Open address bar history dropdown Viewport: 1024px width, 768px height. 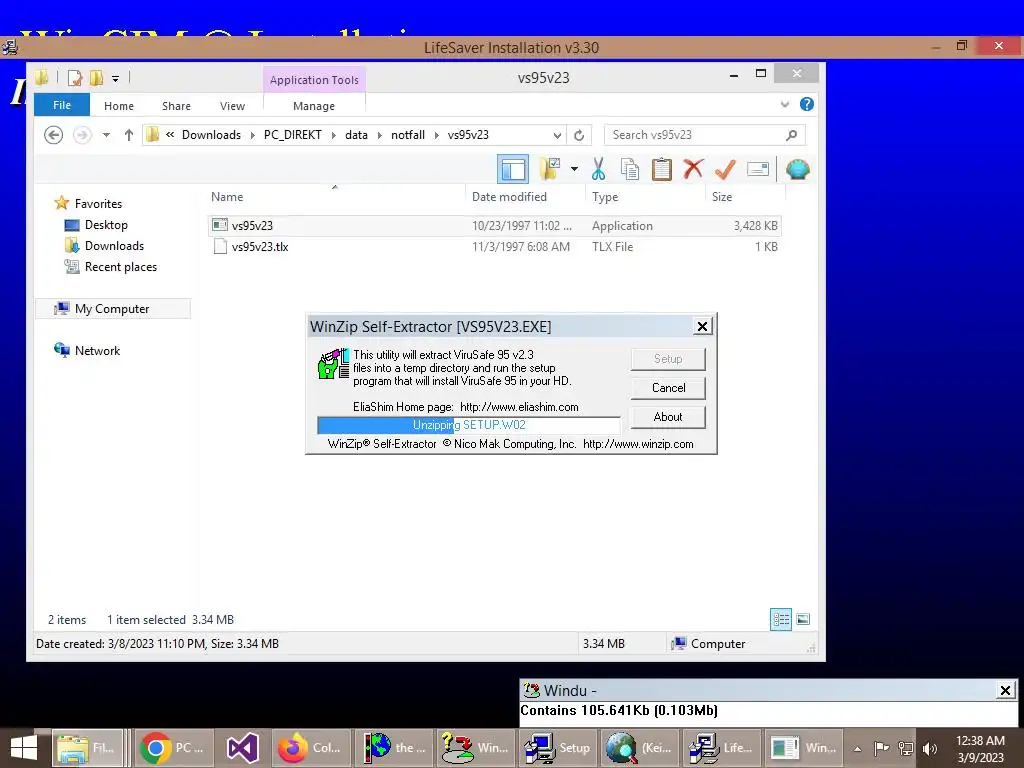(557, 135)
